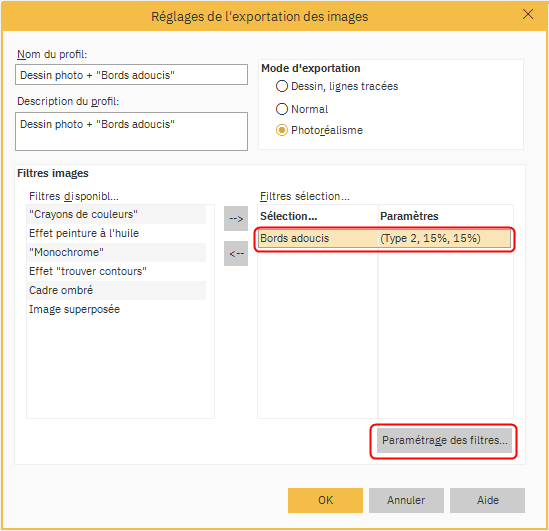
Task: Confirm with the OK button
Action: pyautogui.click(x=325, y=500)
